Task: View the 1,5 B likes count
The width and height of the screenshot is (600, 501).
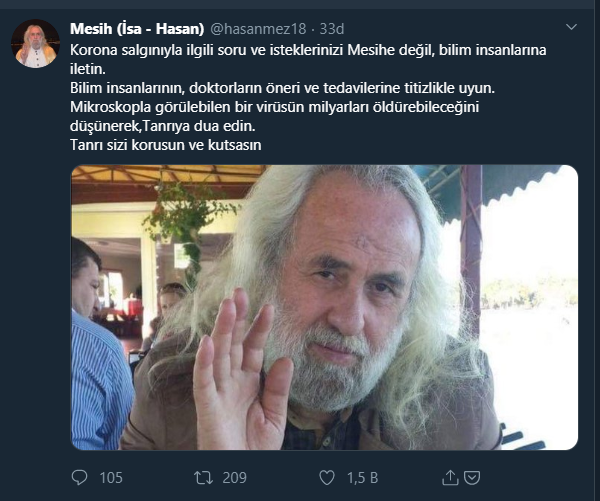Action: [362, 478]
